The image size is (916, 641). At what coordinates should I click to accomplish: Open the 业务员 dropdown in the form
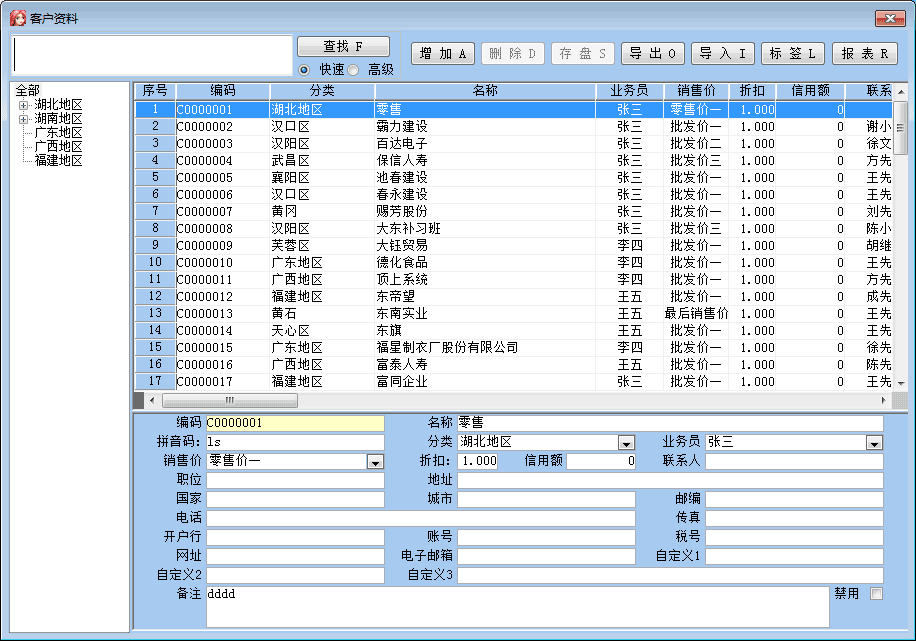874,443
